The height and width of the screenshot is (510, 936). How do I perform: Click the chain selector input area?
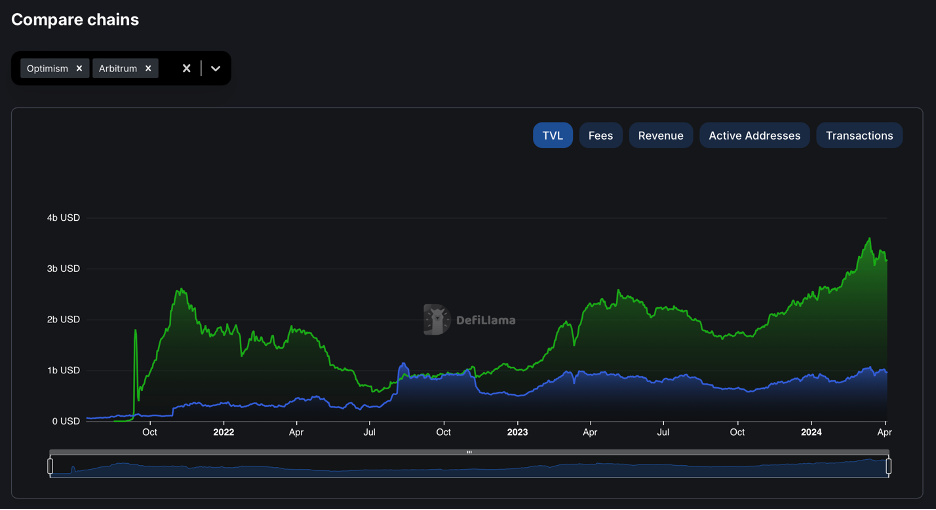click(x=167, y=68)
